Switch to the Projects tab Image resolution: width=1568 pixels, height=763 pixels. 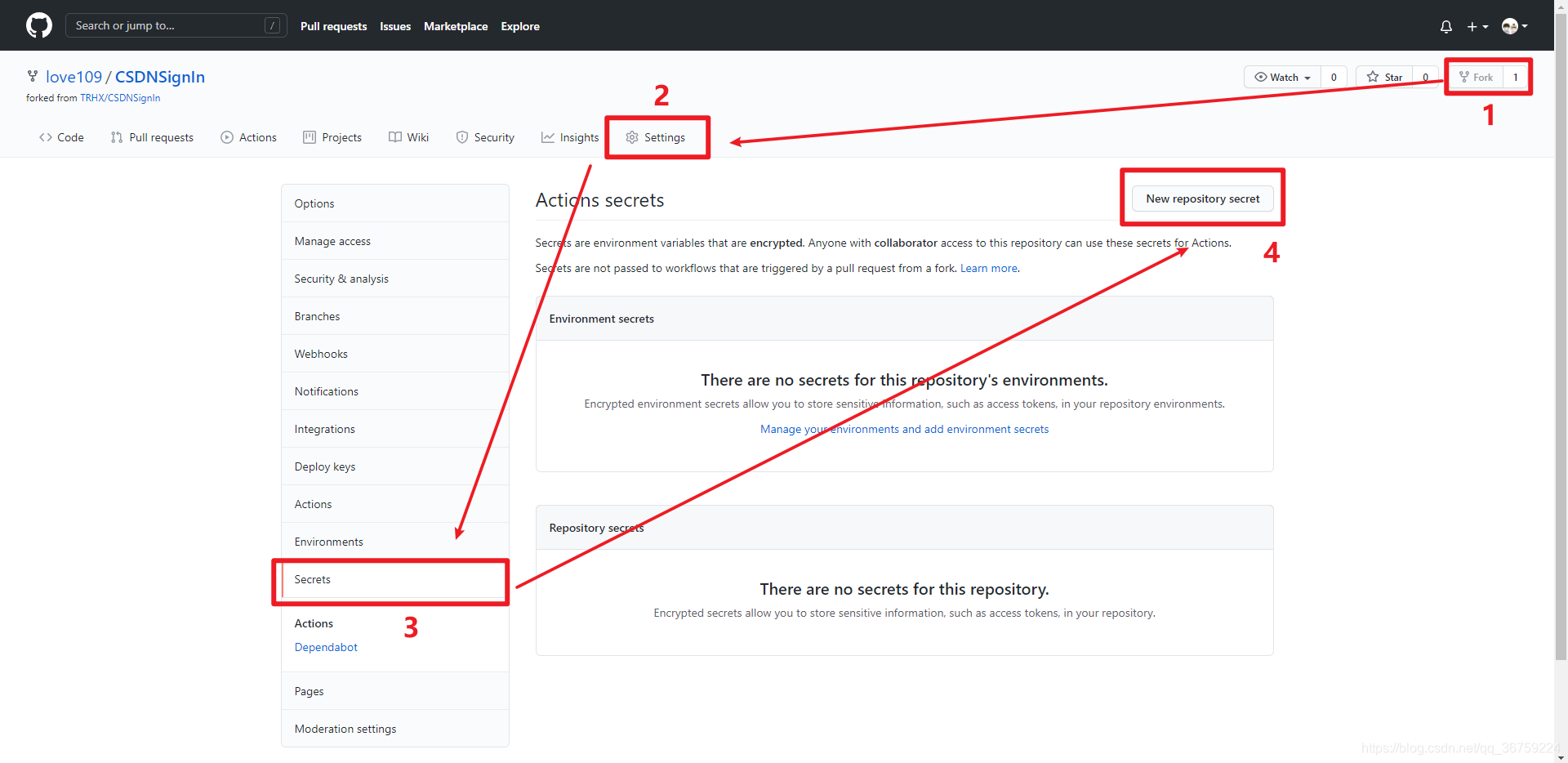332,137
